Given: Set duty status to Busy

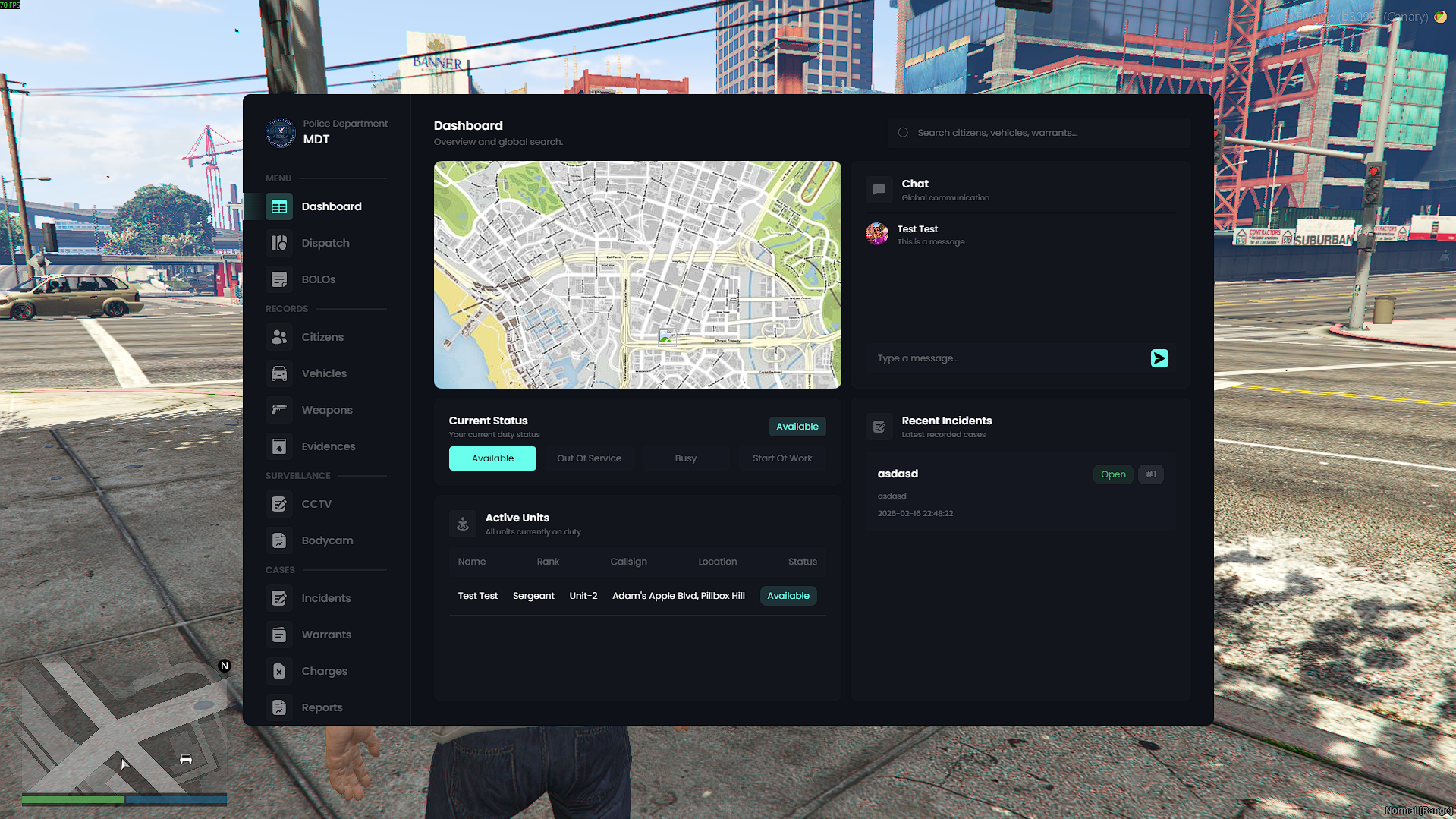Looking at the screenshot, I should click(686, 458).
